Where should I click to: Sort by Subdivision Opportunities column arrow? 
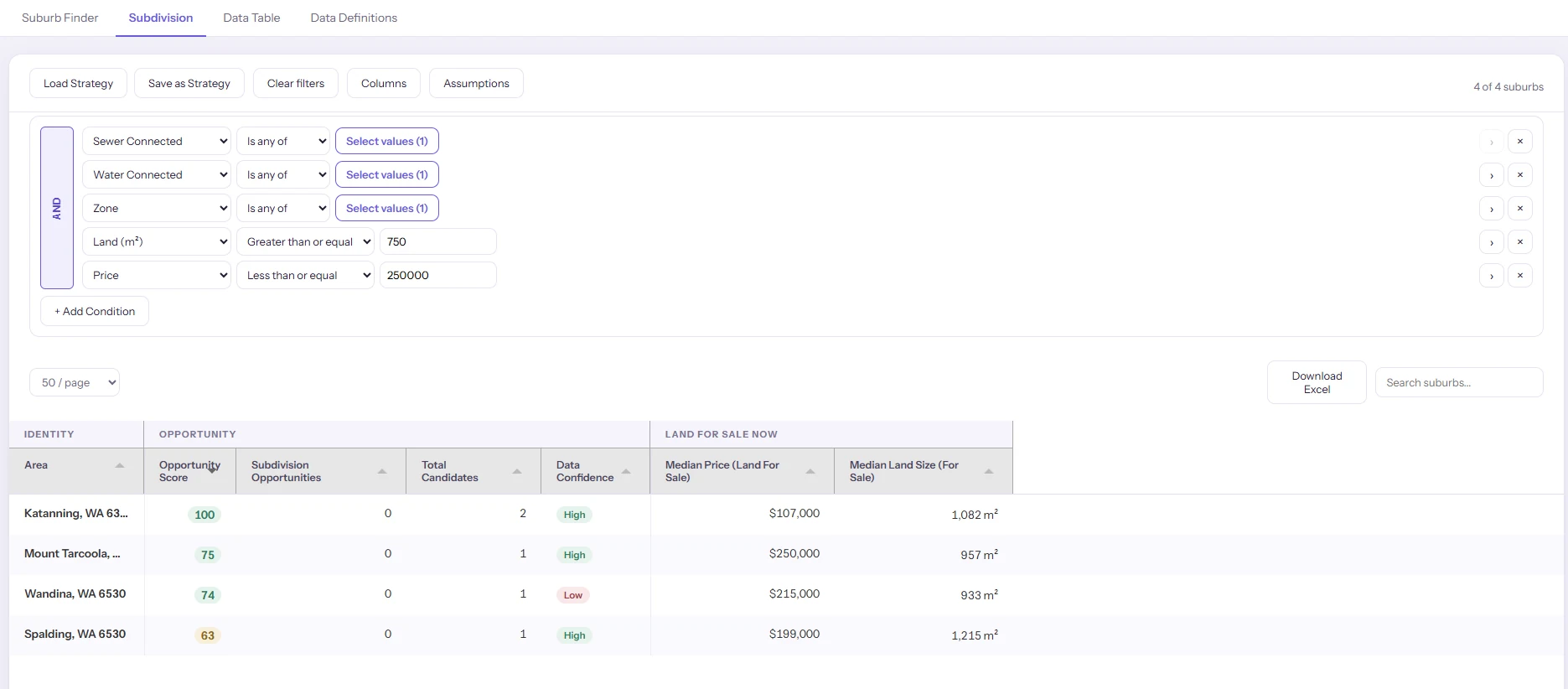coord(382,471)
